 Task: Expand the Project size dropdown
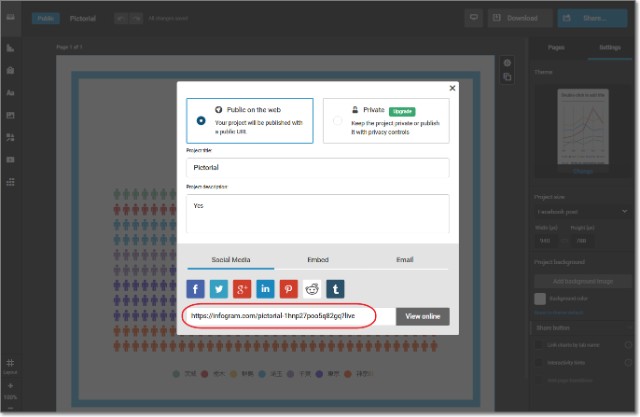[582, 212]
